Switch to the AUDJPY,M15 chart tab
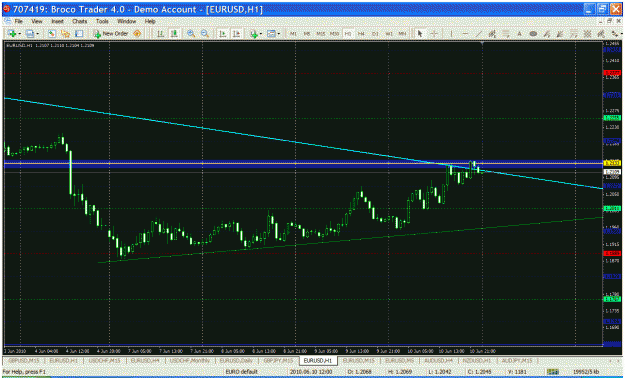Screen dimensions: 625x378 [517, 360]
